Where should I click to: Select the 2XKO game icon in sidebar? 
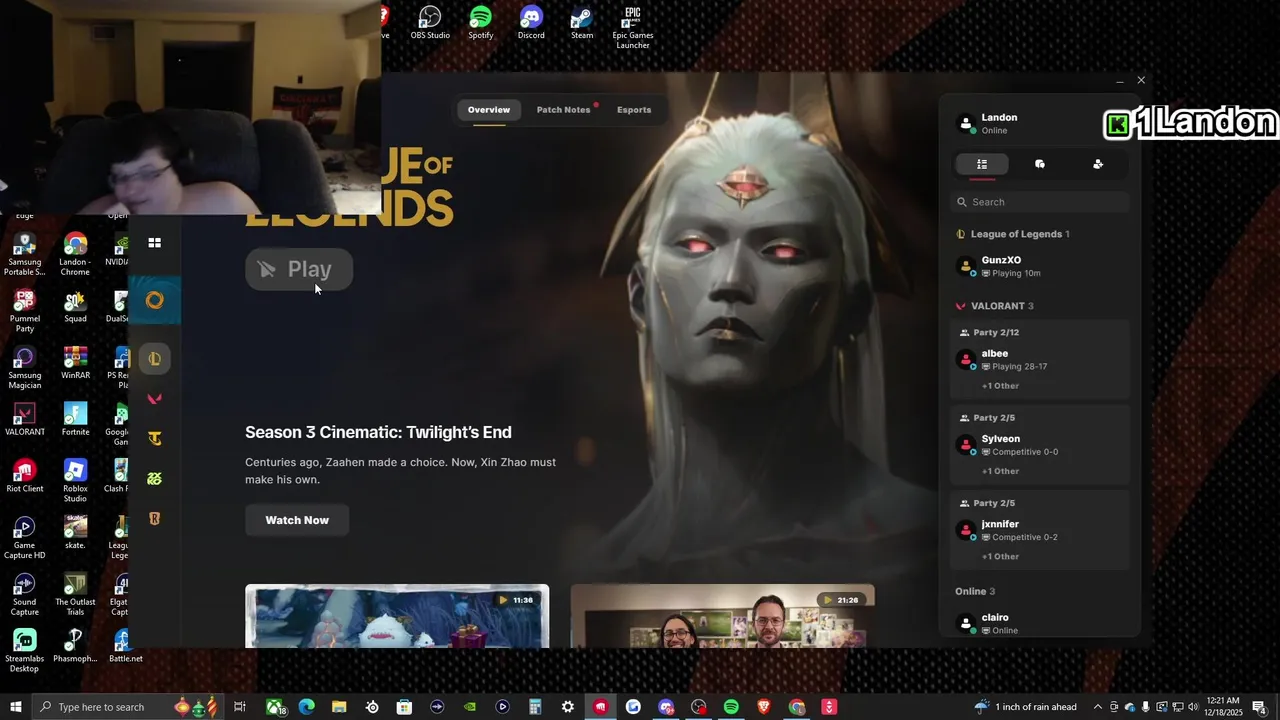coord(155,479)
